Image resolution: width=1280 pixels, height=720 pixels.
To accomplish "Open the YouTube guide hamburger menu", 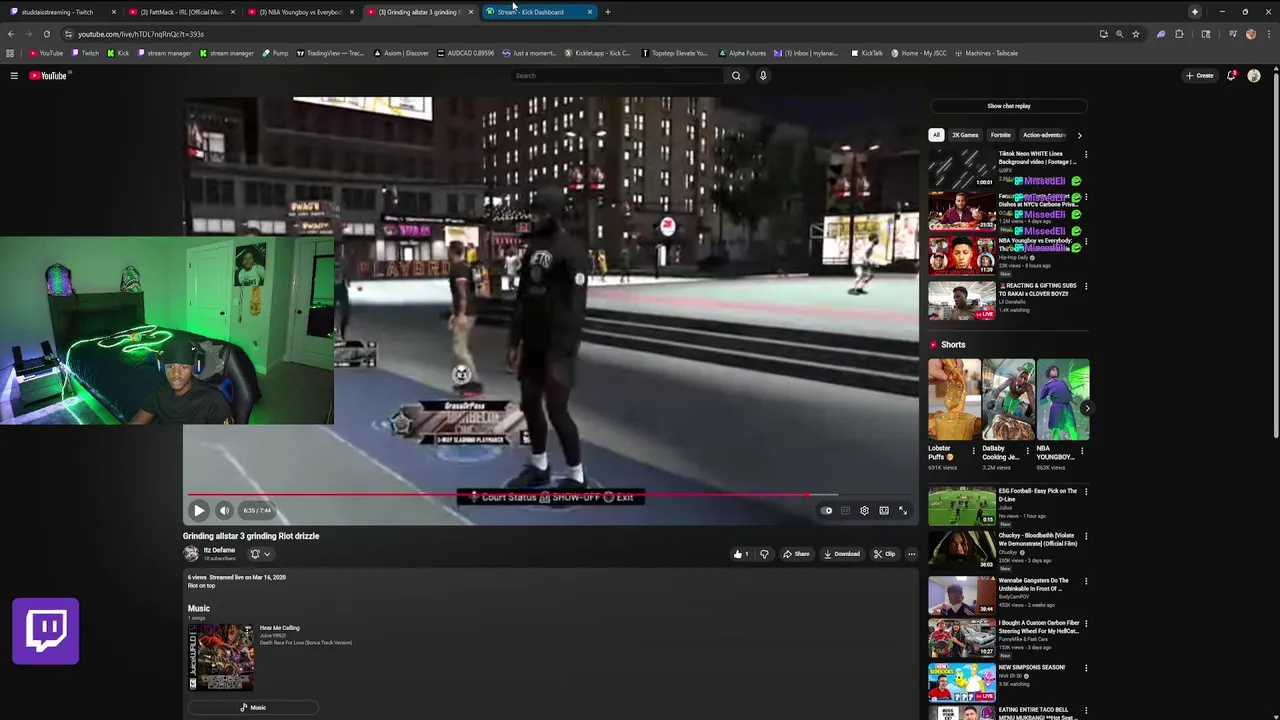I will click(14, 76).
